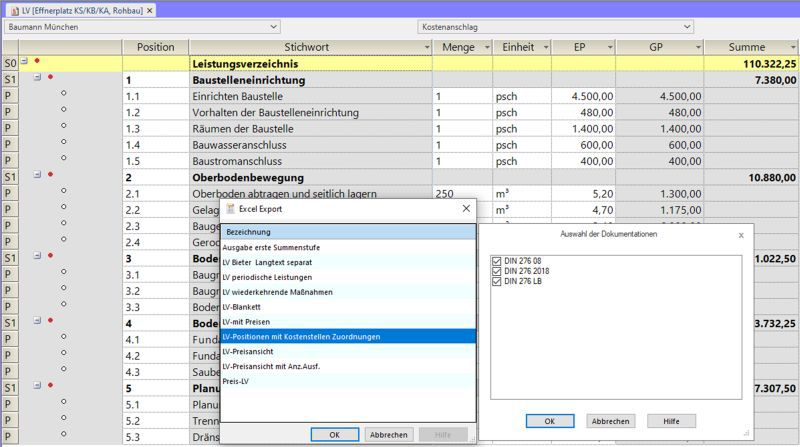The width and height of the screenshot is (800, 447).
Task: Select Preis-LV export template
Action: [238, 381]
